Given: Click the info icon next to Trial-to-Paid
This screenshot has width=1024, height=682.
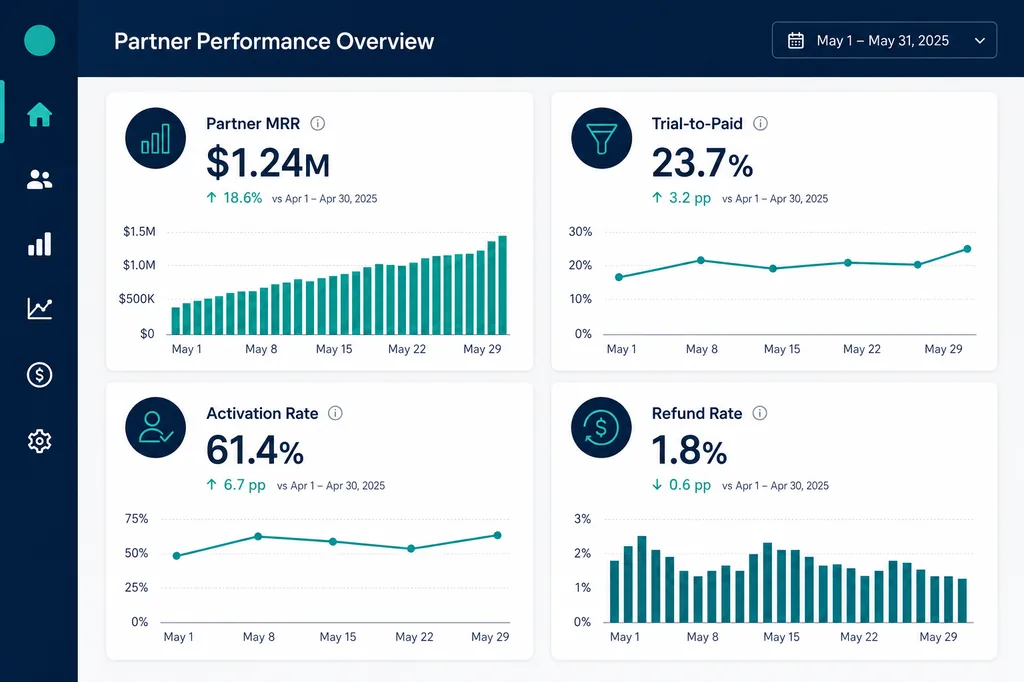Looking at the screenshot, I should pos(760,123).
